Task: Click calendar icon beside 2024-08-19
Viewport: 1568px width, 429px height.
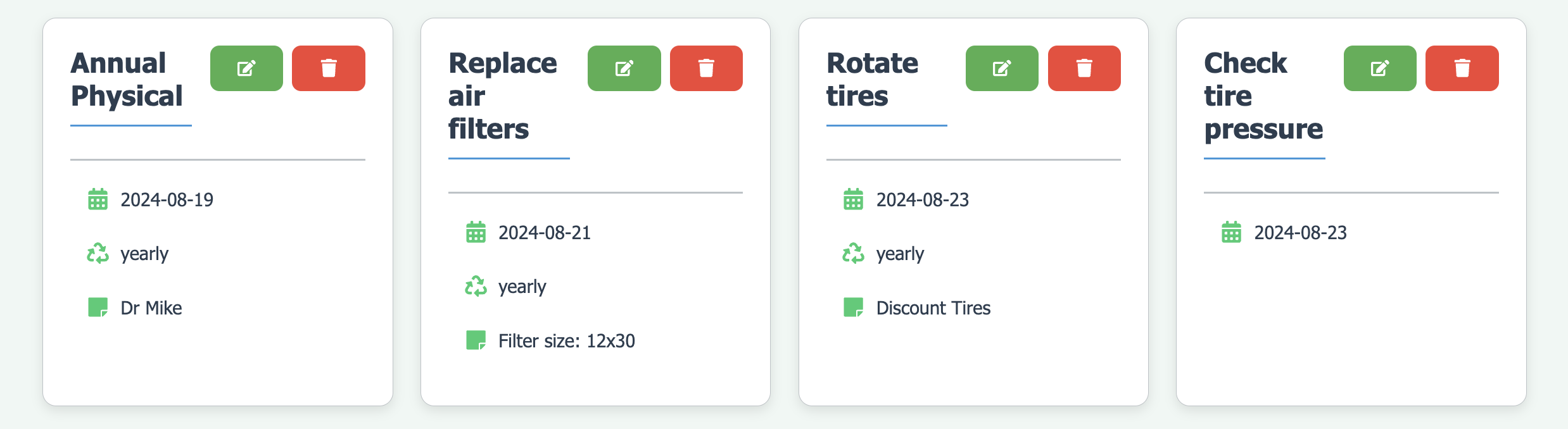Action: (98, 199)
